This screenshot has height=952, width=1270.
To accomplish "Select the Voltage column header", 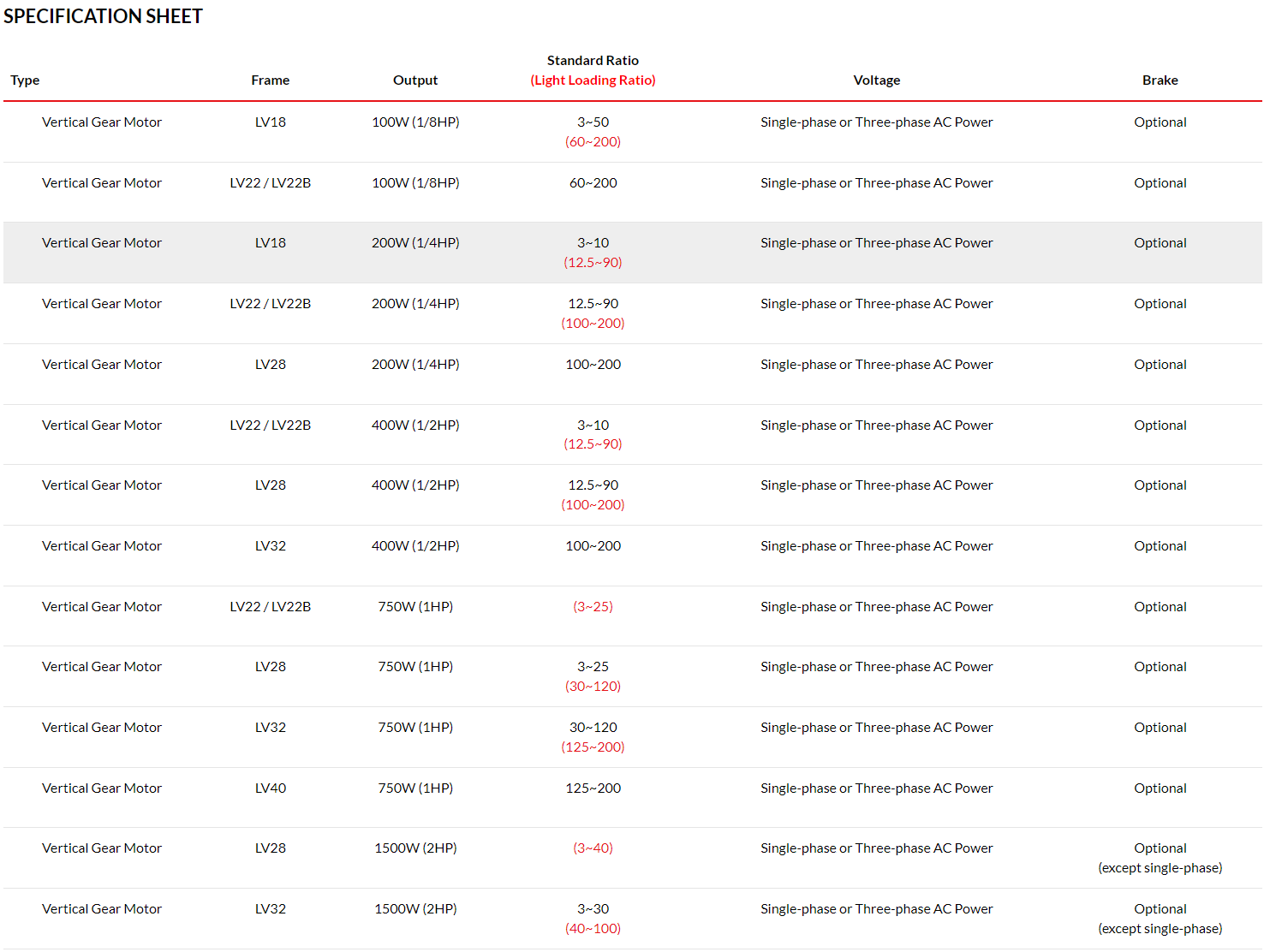I will [x=877, y=80].
